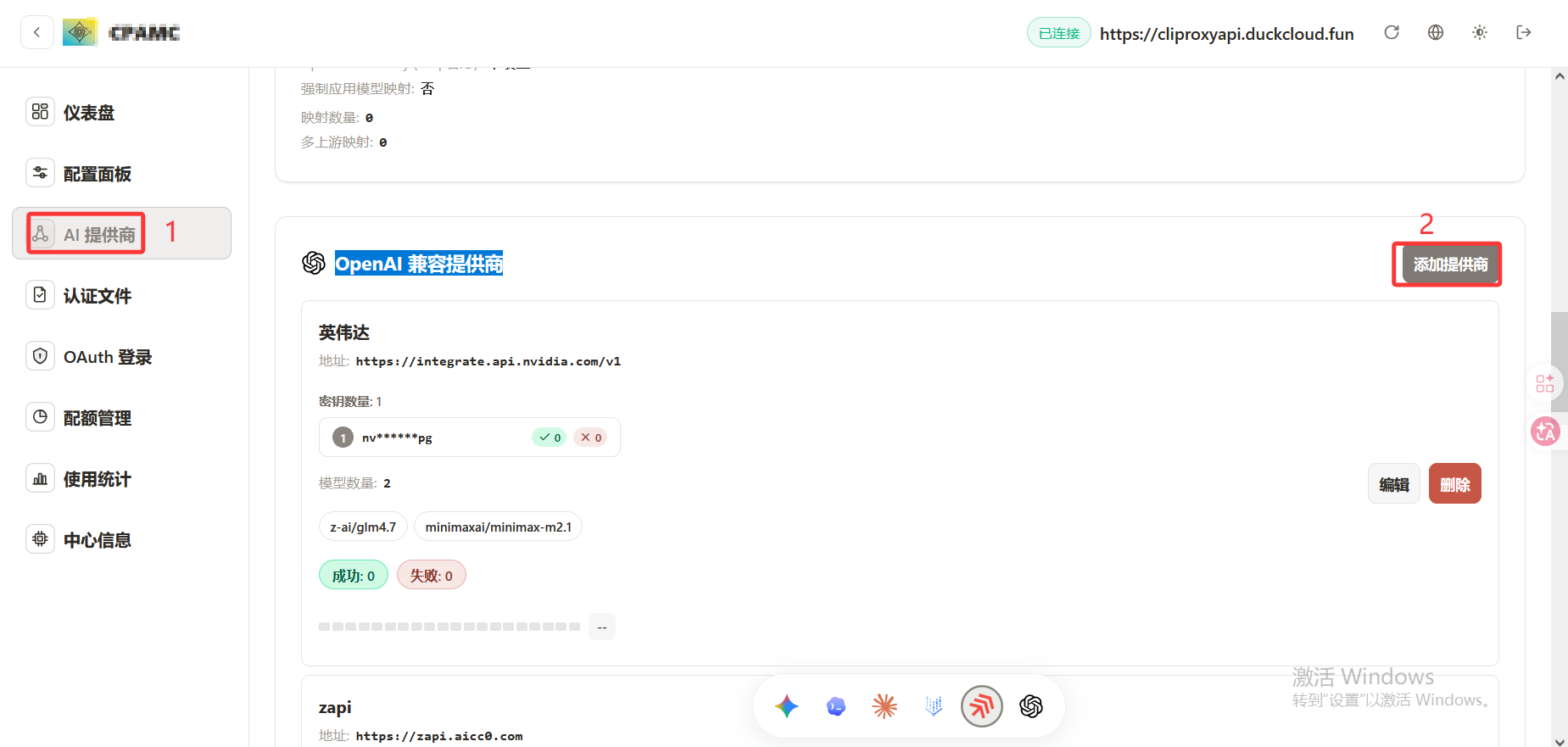1568x747 pixels.
Task: Click the 已连接 status badge
Action: point(1059,33)
